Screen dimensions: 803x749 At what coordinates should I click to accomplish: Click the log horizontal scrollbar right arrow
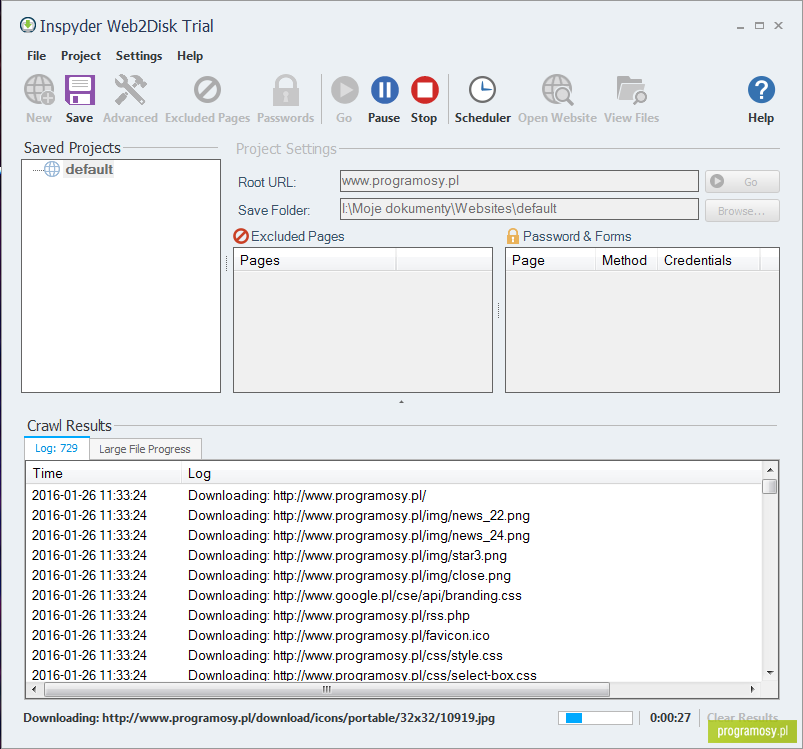tap(752, 689)
